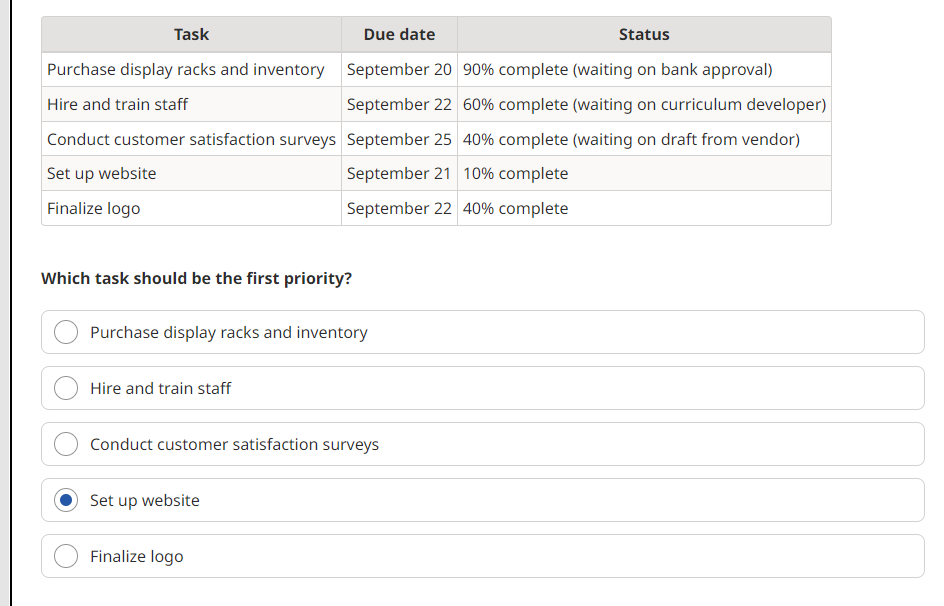Image resolution: width=944 pixels, height=606 pixels.
Task: Choose 'Hire and train staff' as first priority
Action: point(66,388)
